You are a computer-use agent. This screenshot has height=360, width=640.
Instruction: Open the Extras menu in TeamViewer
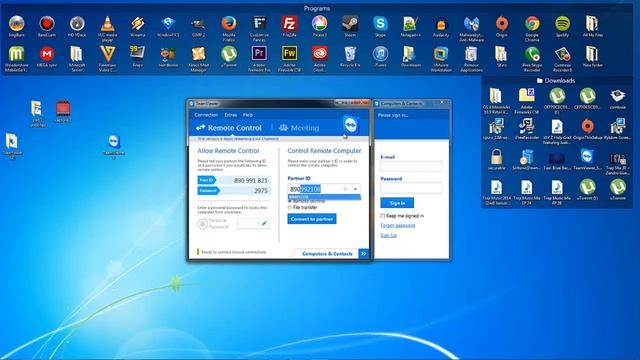click(x=231, y=115)
